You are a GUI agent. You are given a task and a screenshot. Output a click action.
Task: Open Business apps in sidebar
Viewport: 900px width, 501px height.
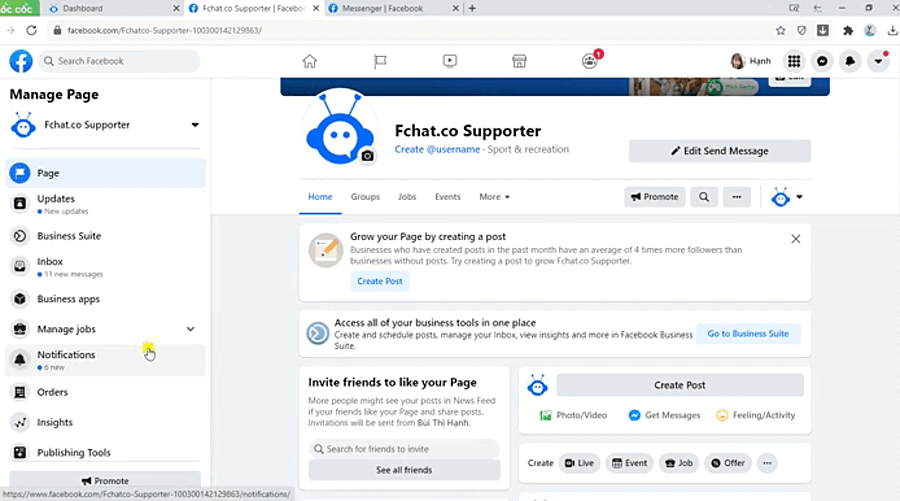tap(106, 299)
